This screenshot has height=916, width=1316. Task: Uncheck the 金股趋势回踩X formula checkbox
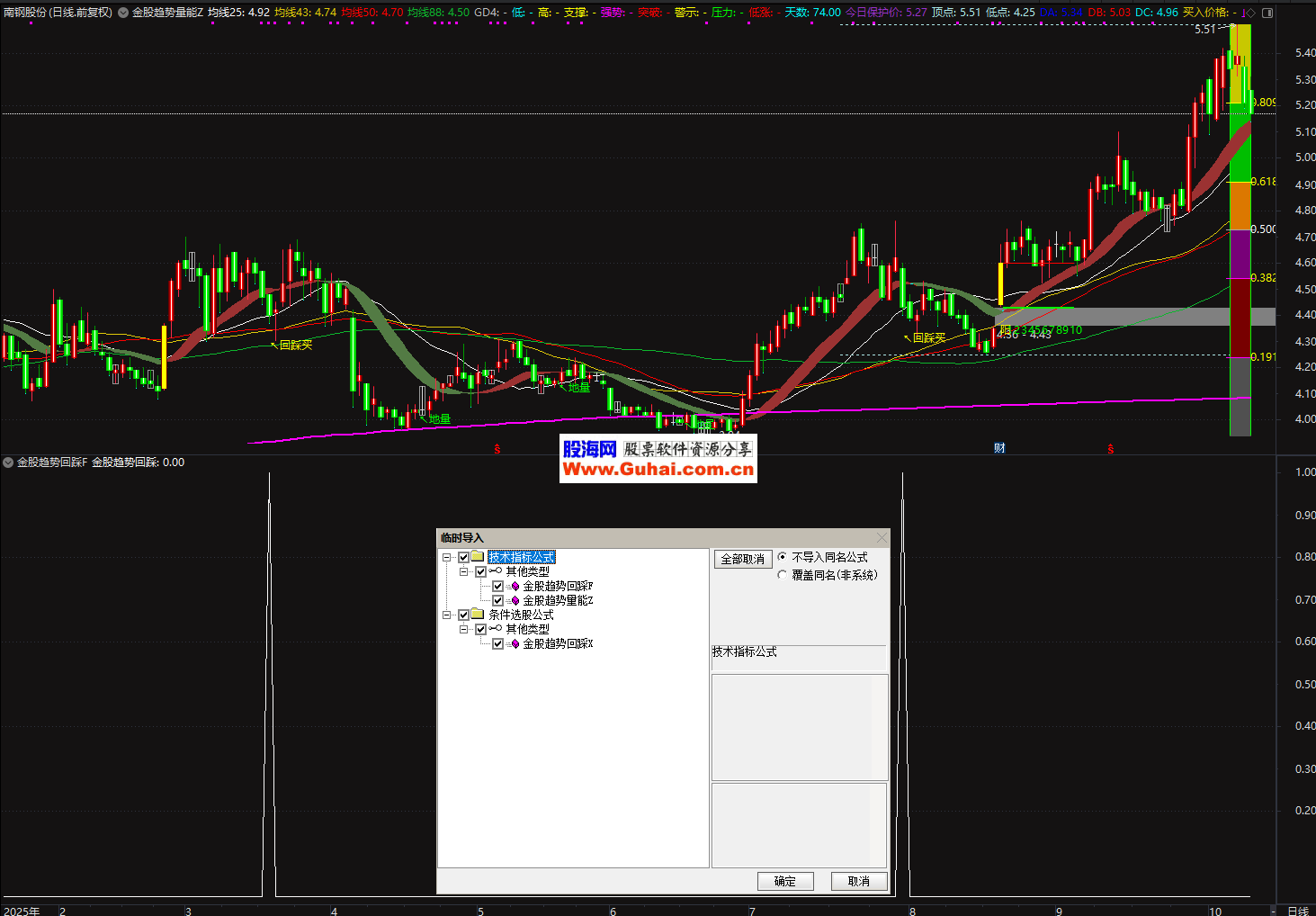point(497,643)
